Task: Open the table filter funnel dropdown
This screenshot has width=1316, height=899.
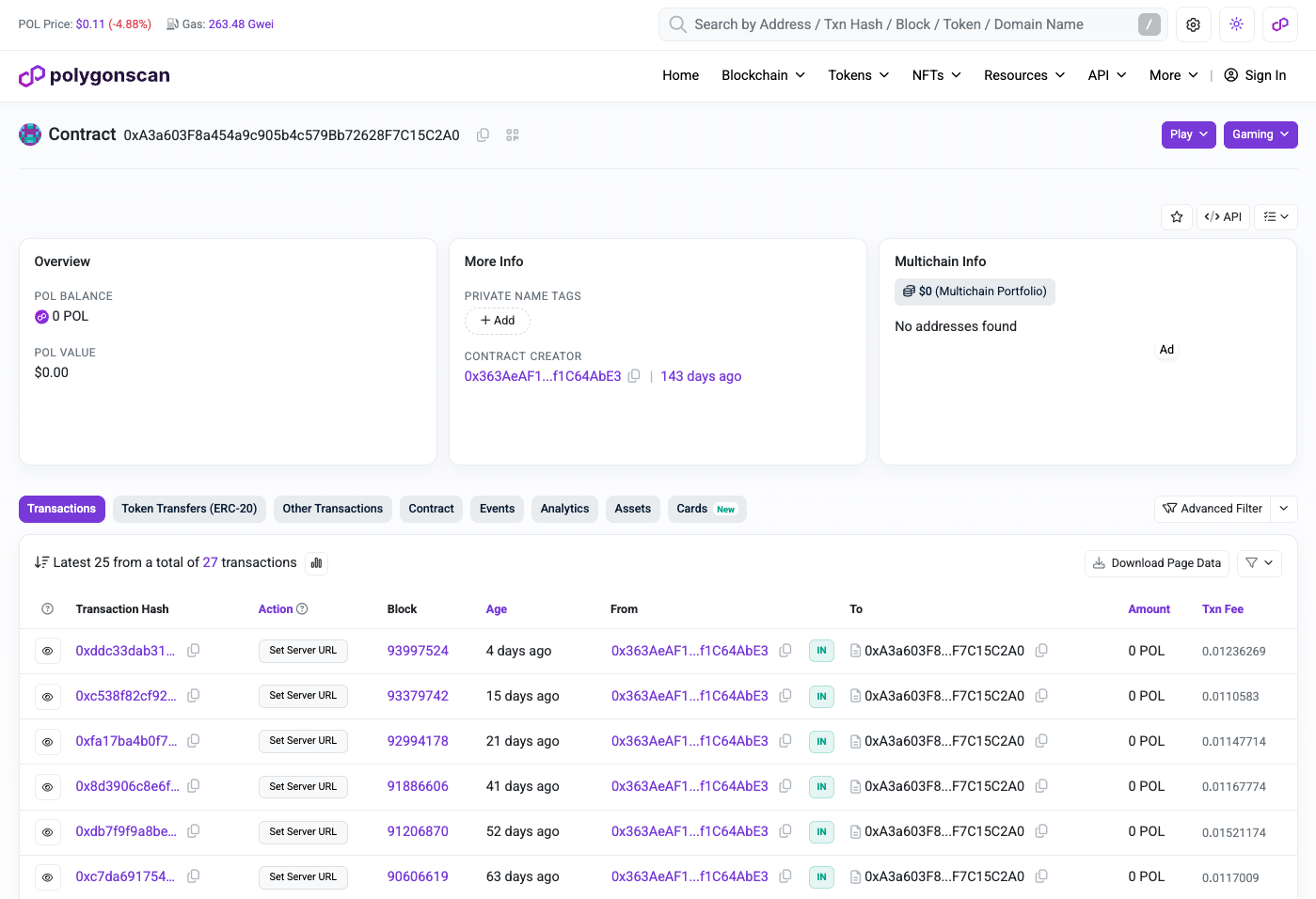Action: pyautogui.click(x=1260, y=563)
